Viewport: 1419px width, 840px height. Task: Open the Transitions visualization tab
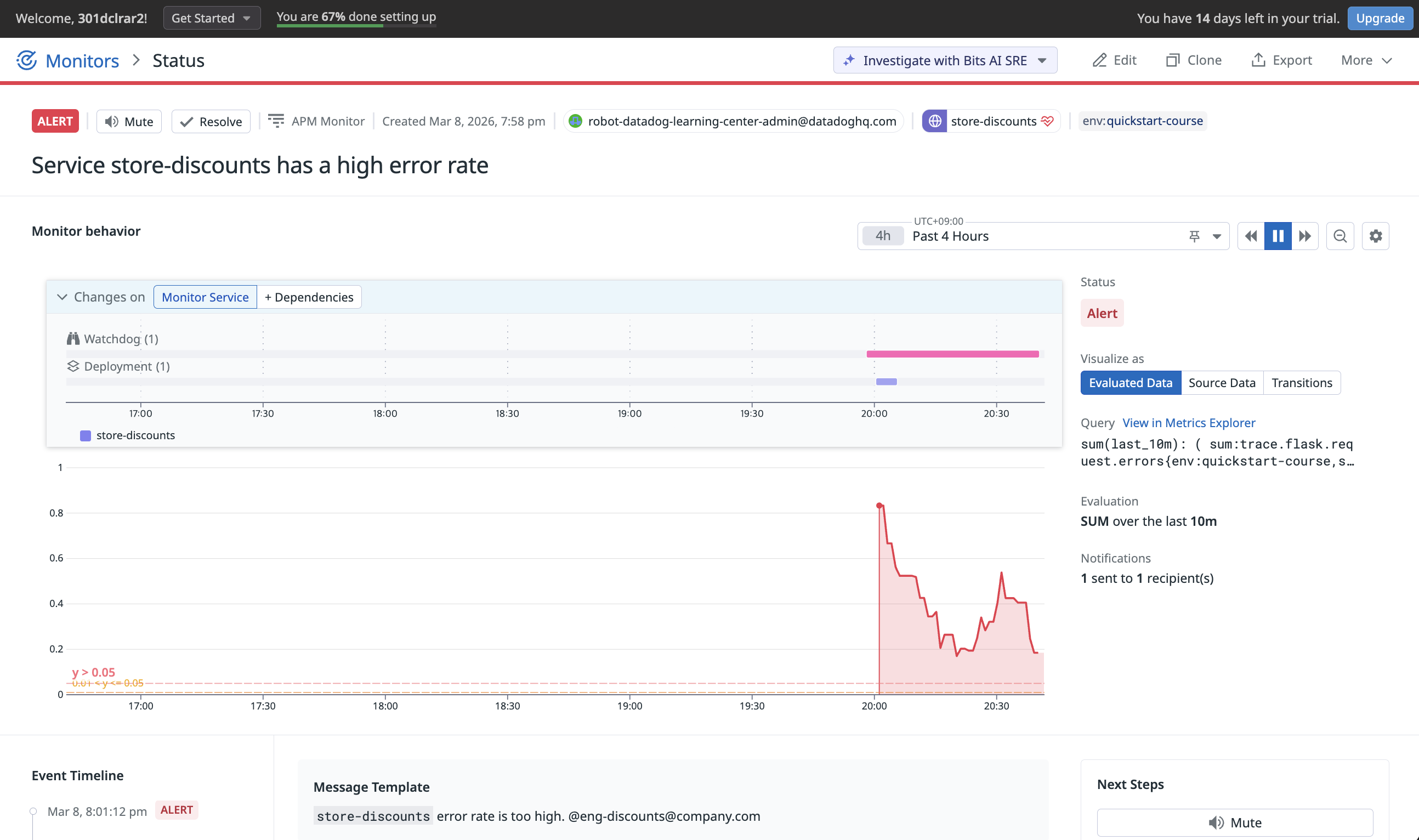pyautogui.click(x=1301, y=383)
